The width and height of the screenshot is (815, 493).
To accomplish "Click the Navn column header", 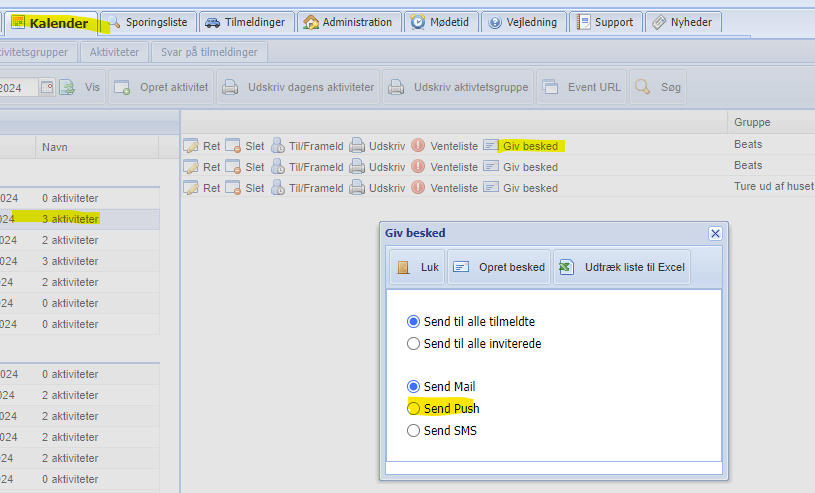I will 97,147.
